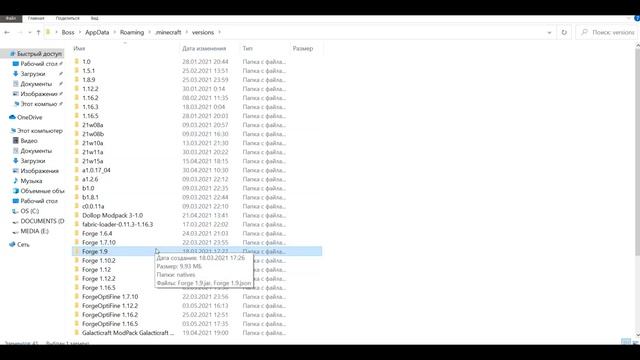640x360 pixels.
Task: Open Объемные объекты in navigation pane
Action: 42,191
